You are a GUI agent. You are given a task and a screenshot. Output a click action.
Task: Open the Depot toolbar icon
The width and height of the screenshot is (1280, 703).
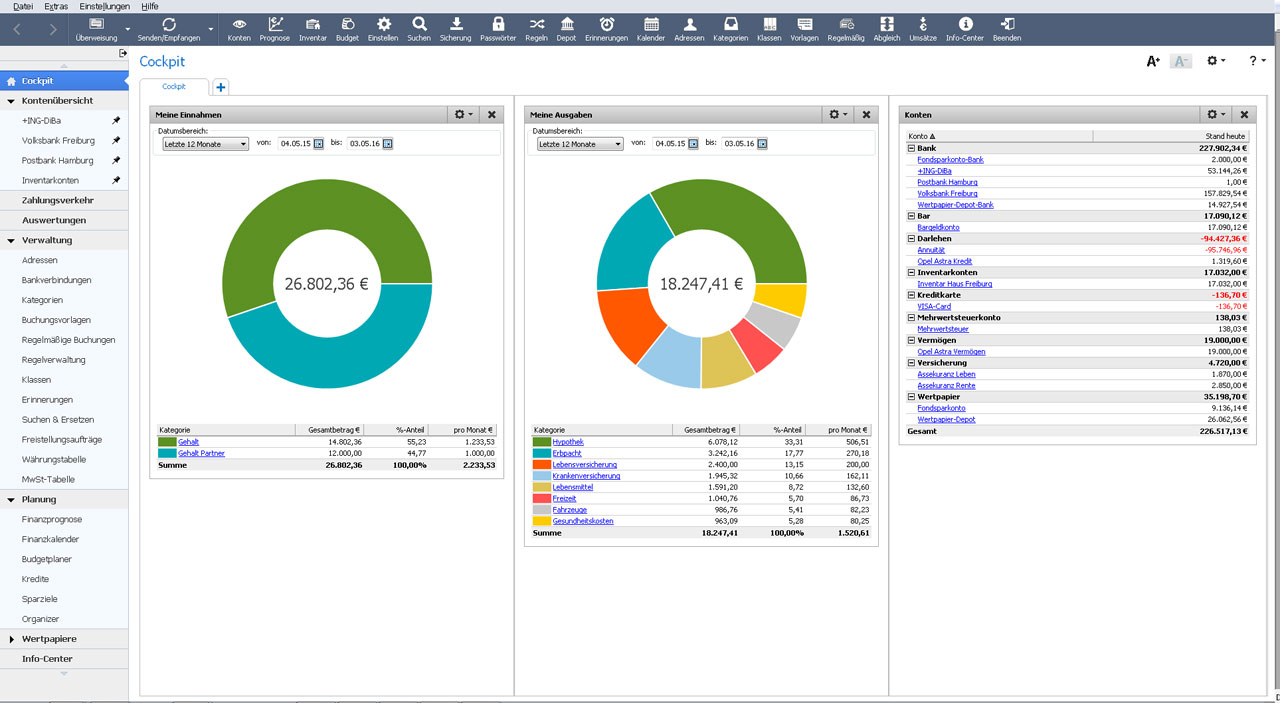pyautogui.click(x=566, y=28)
